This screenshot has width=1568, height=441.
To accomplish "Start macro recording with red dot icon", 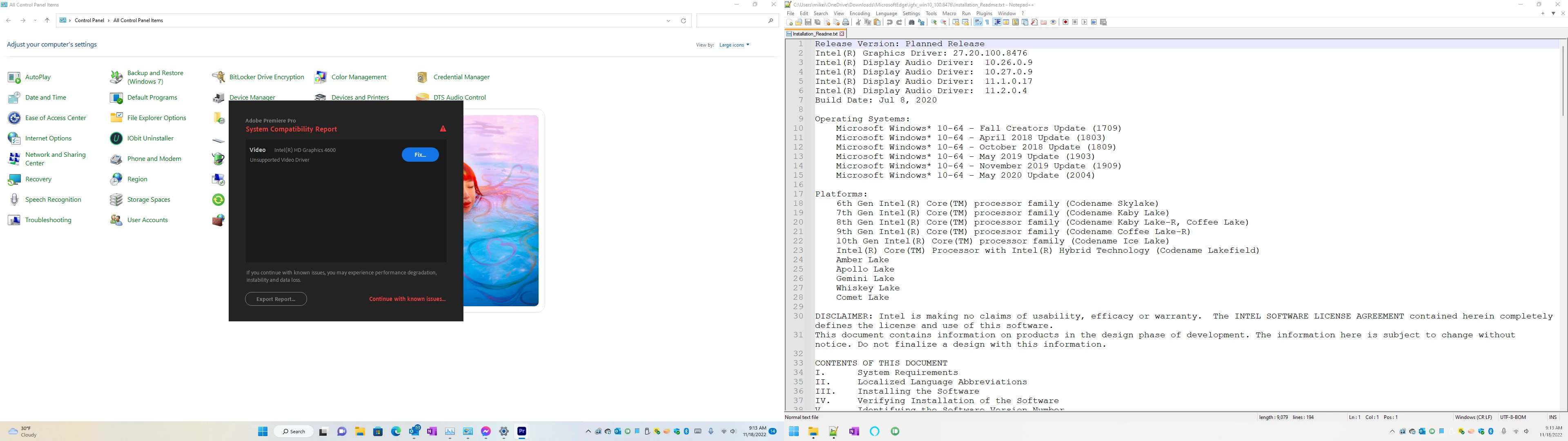I will [1065, 22].
